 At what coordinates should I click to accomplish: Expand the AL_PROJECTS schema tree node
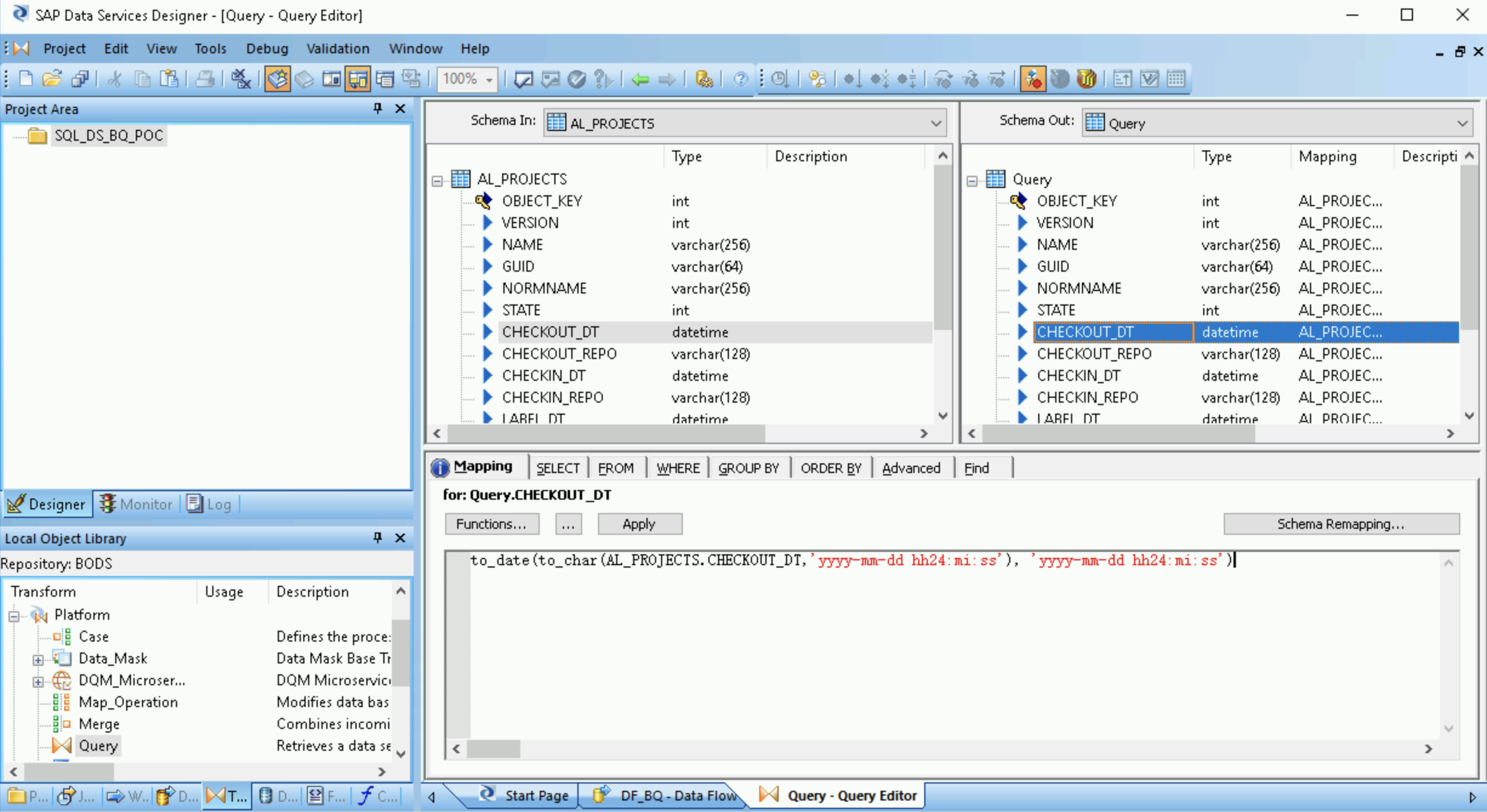(437, 179)
